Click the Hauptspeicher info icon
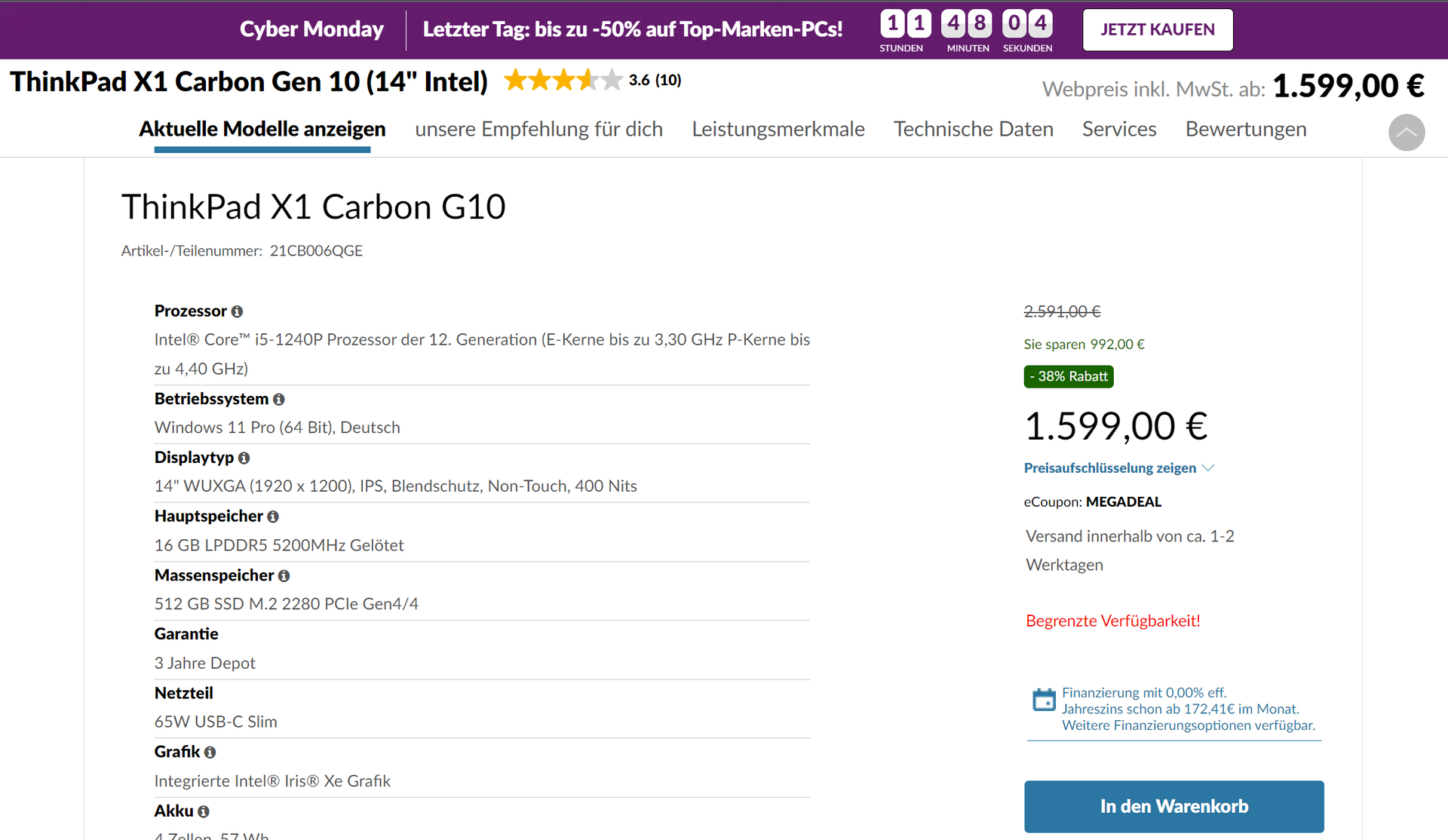The width and height of the screenshot is (1448, 840). [273, 517]
